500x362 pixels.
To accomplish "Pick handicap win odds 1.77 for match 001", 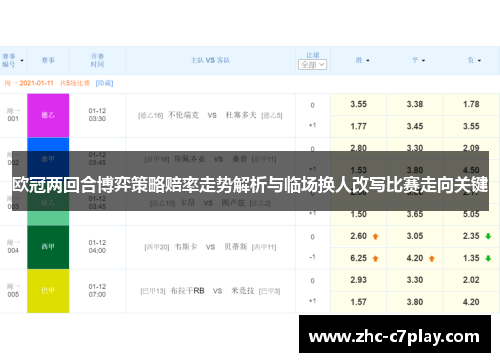I will (x=358, y=127).
